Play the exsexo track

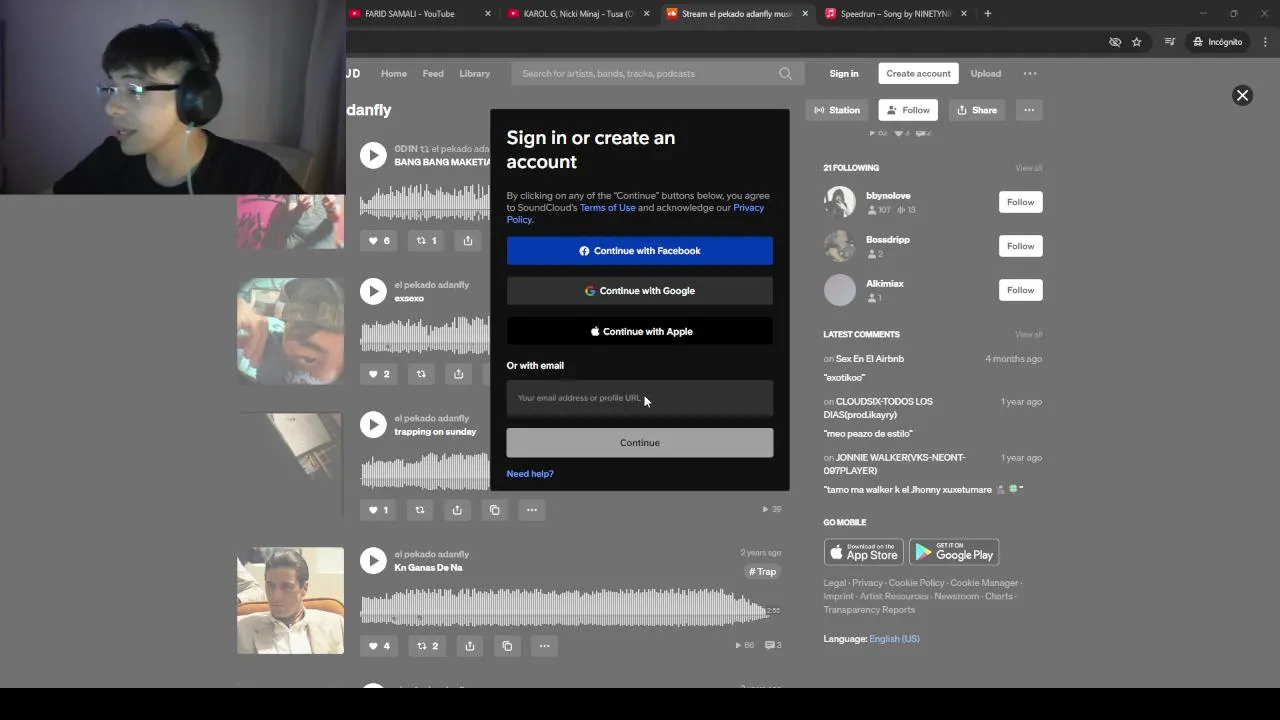[373, 291]
